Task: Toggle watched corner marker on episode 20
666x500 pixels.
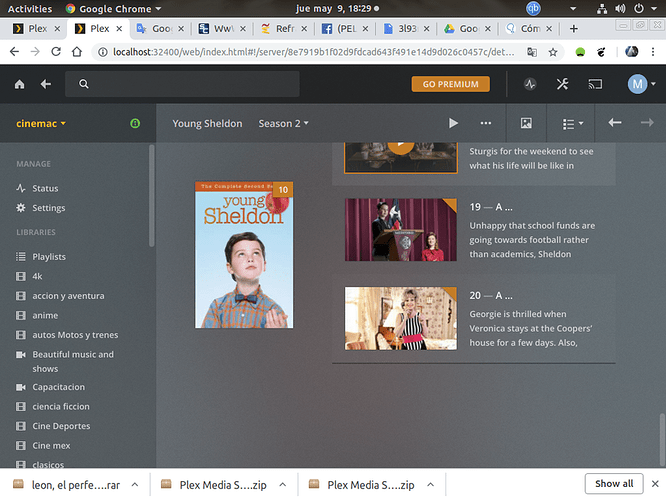Action: coord(452,291)
